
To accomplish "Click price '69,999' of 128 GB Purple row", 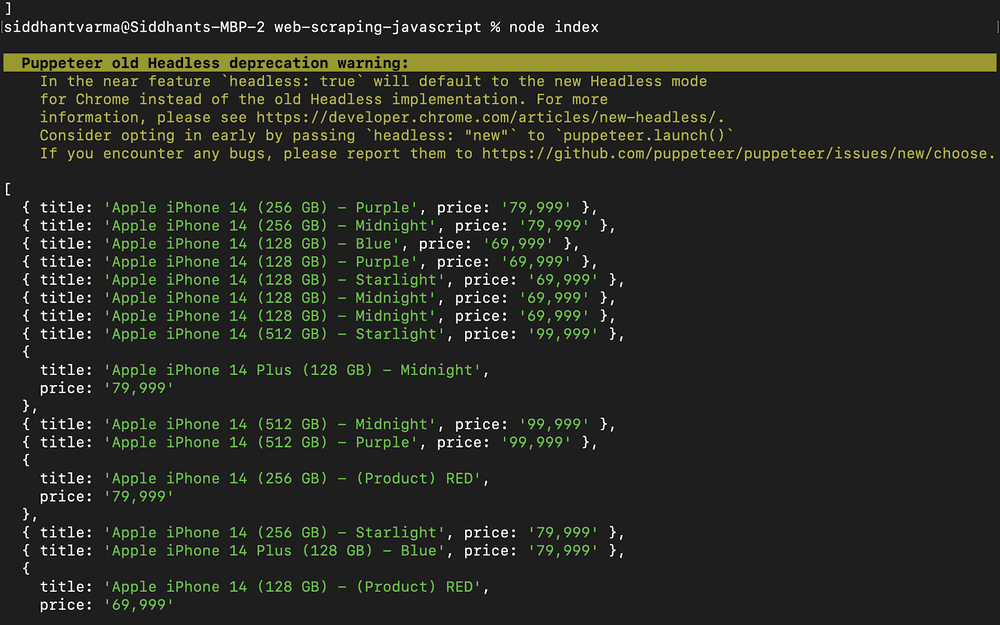I will [536, 262].
